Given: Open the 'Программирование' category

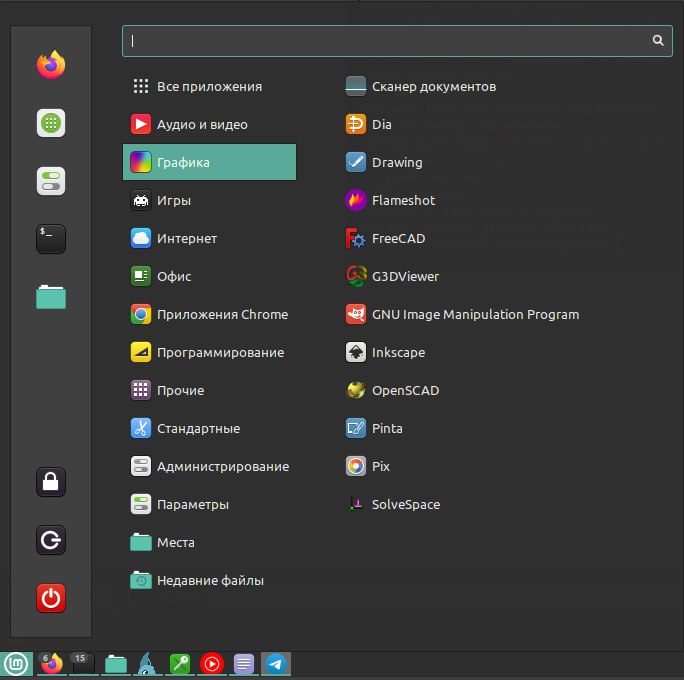Looking at the screenshot, I should 209,352.
